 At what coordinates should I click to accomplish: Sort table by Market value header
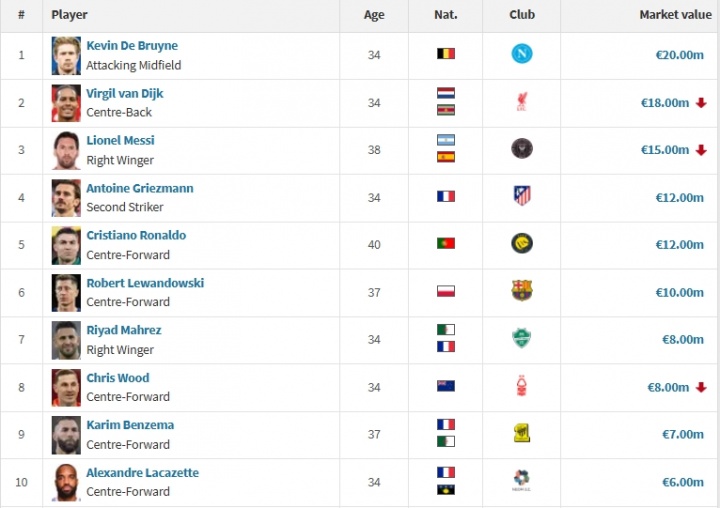(675, 15)
